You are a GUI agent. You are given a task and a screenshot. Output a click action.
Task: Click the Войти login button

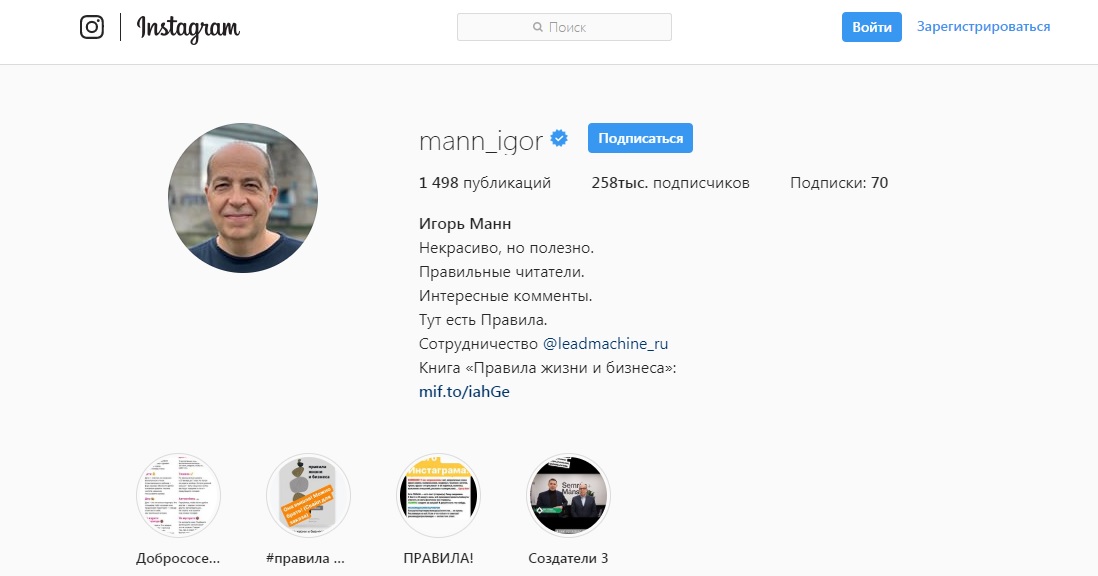[872, 27]
